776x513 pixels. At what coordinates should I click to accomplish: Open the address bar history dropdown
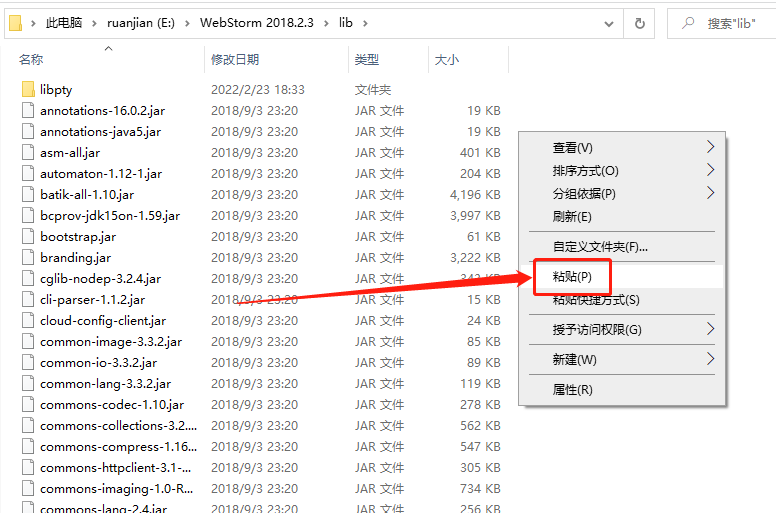(x=609, y=24)
